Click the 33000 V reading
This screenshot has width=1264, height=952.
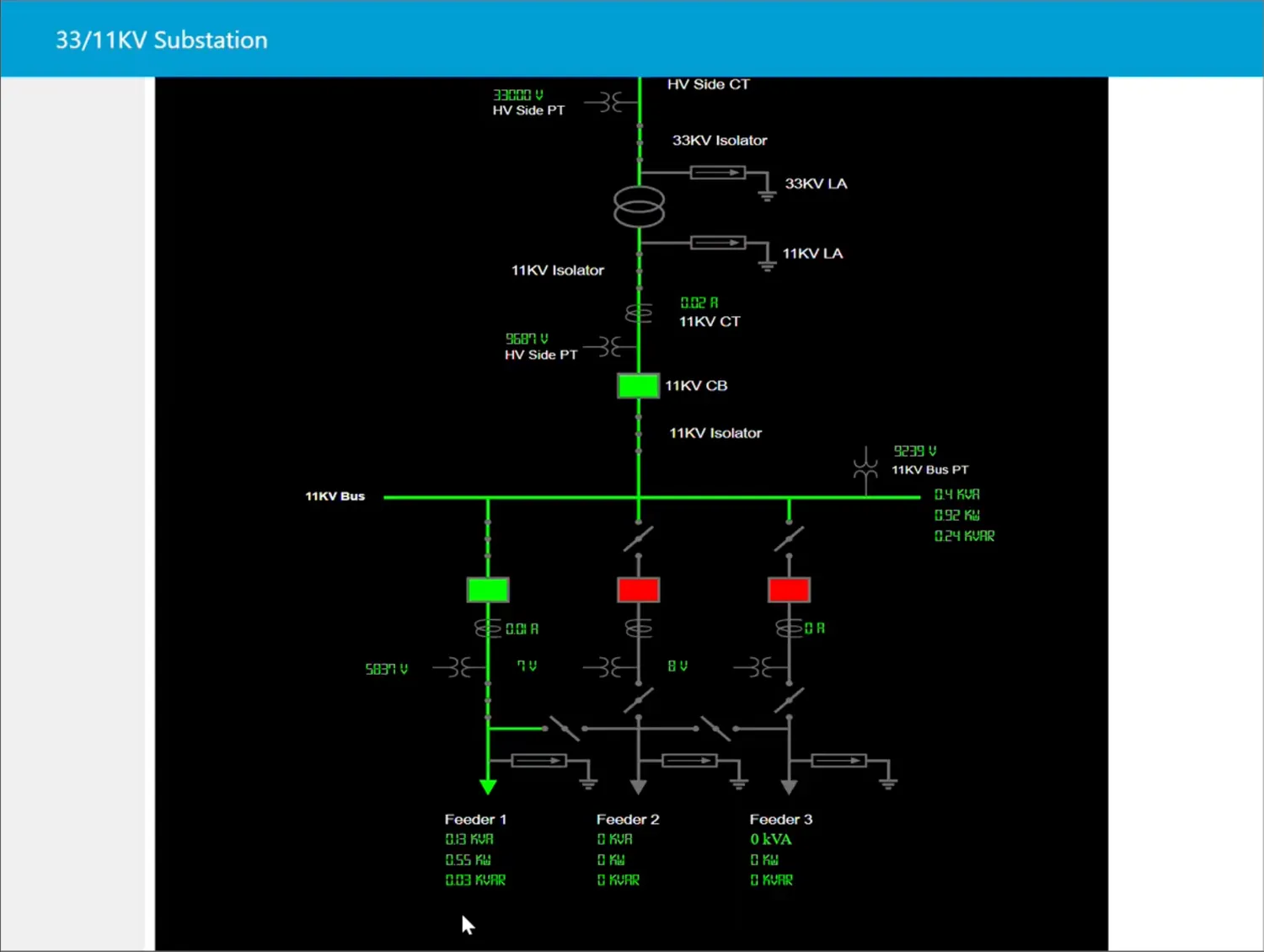(518, 95)
